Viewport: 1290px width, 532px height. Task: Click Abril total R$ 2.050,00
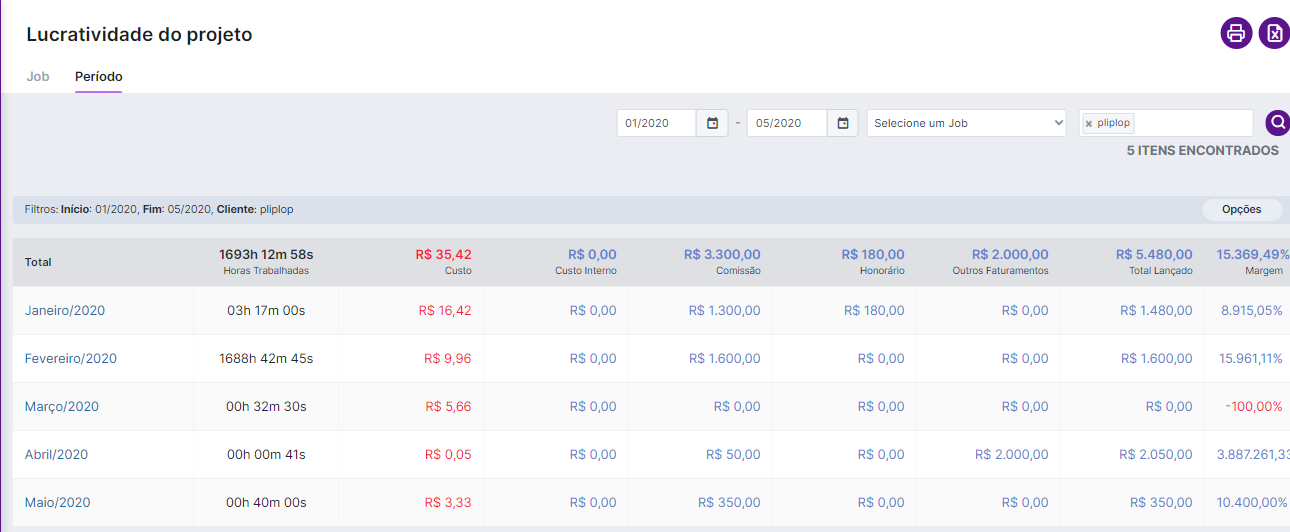[x=1156, y=455]
